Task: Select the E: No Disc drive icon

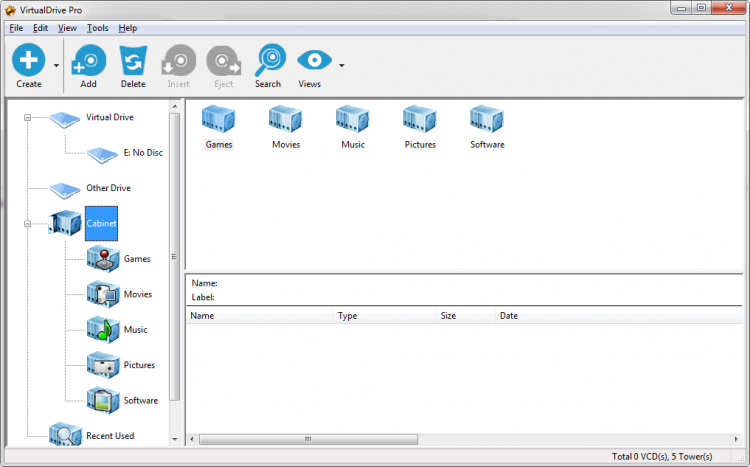Action: (x=102, y=155)
